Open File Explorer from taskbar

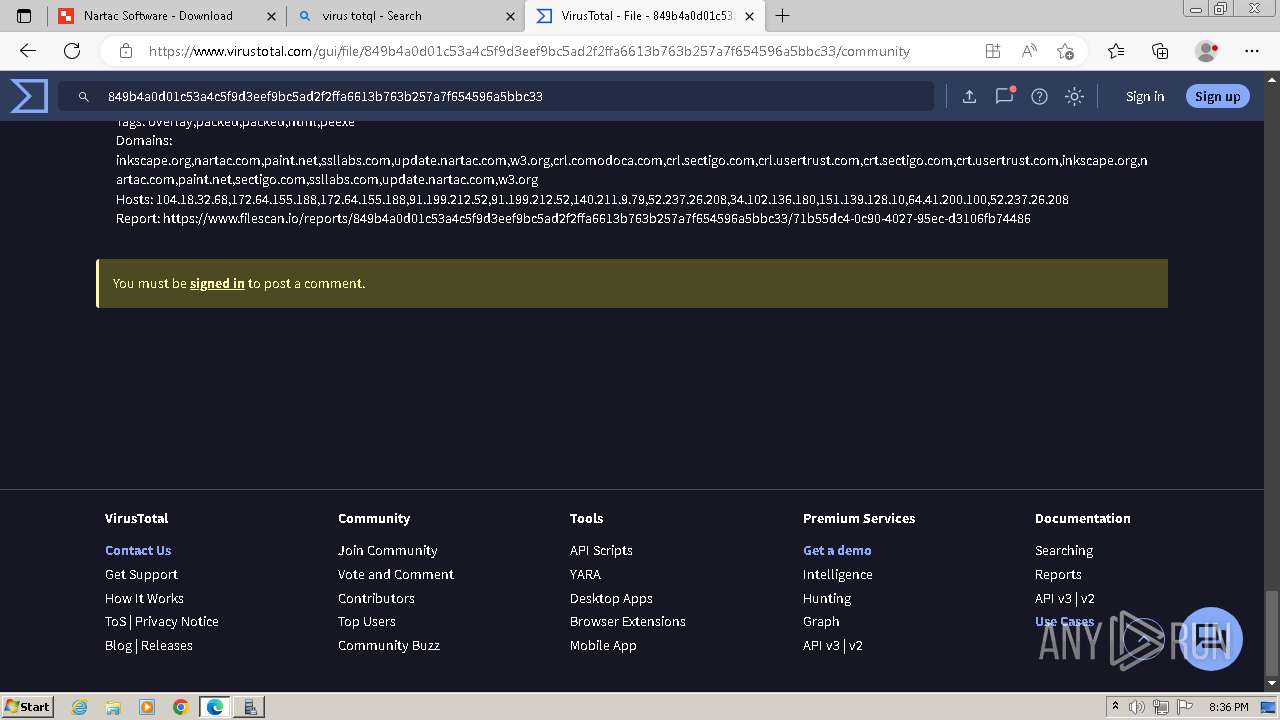click(113, 706)
